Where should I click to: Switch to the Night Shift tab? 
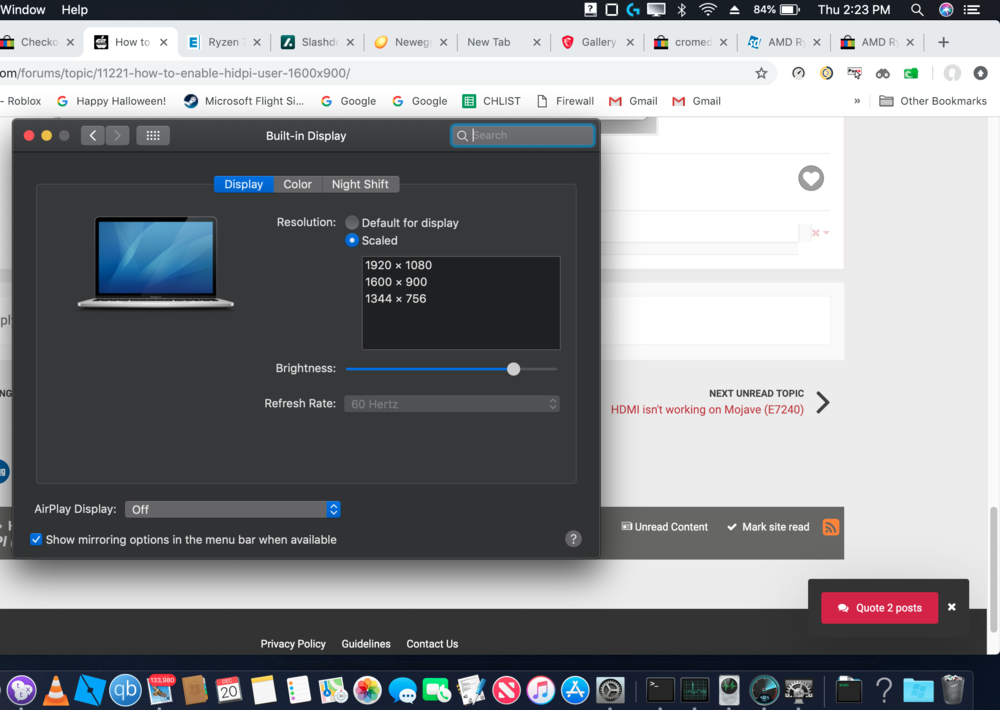pyautogui.click(x=360, y=184)
